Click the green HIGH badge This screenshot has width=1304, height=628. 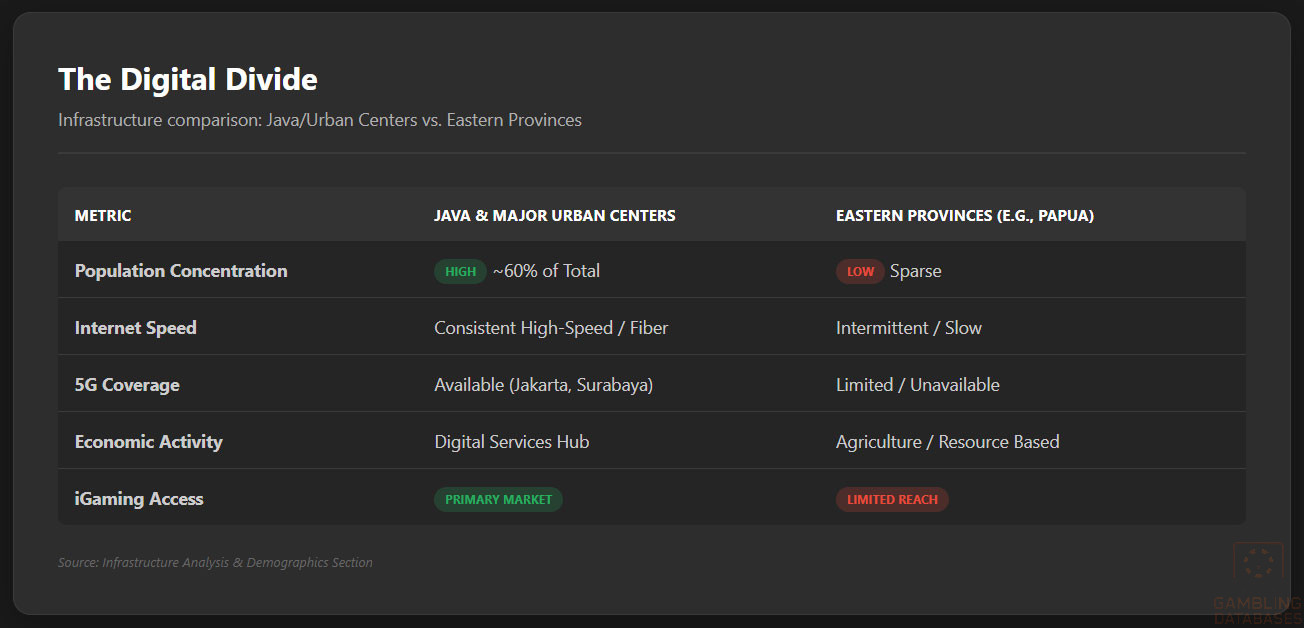pos(460,271)
